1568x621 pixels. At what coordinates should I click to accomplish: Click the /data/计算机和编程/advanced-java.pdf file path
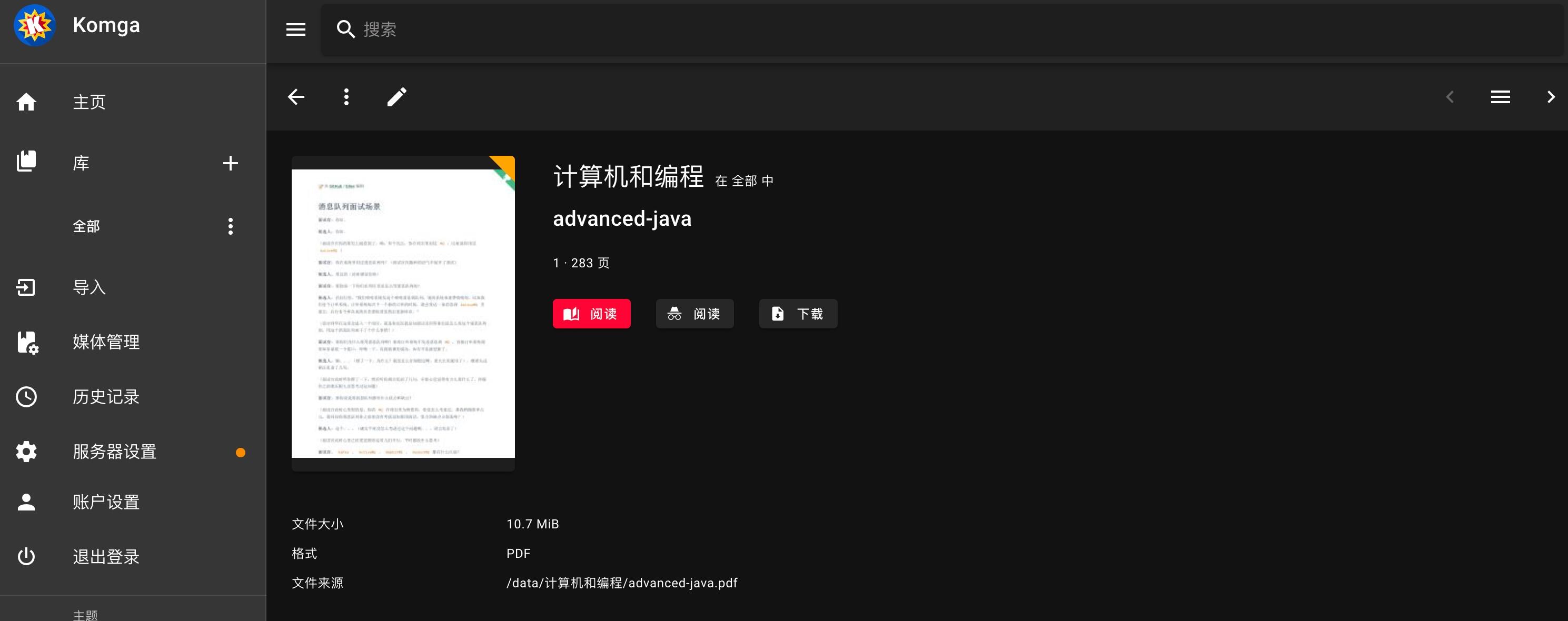(x=622, y=583)
